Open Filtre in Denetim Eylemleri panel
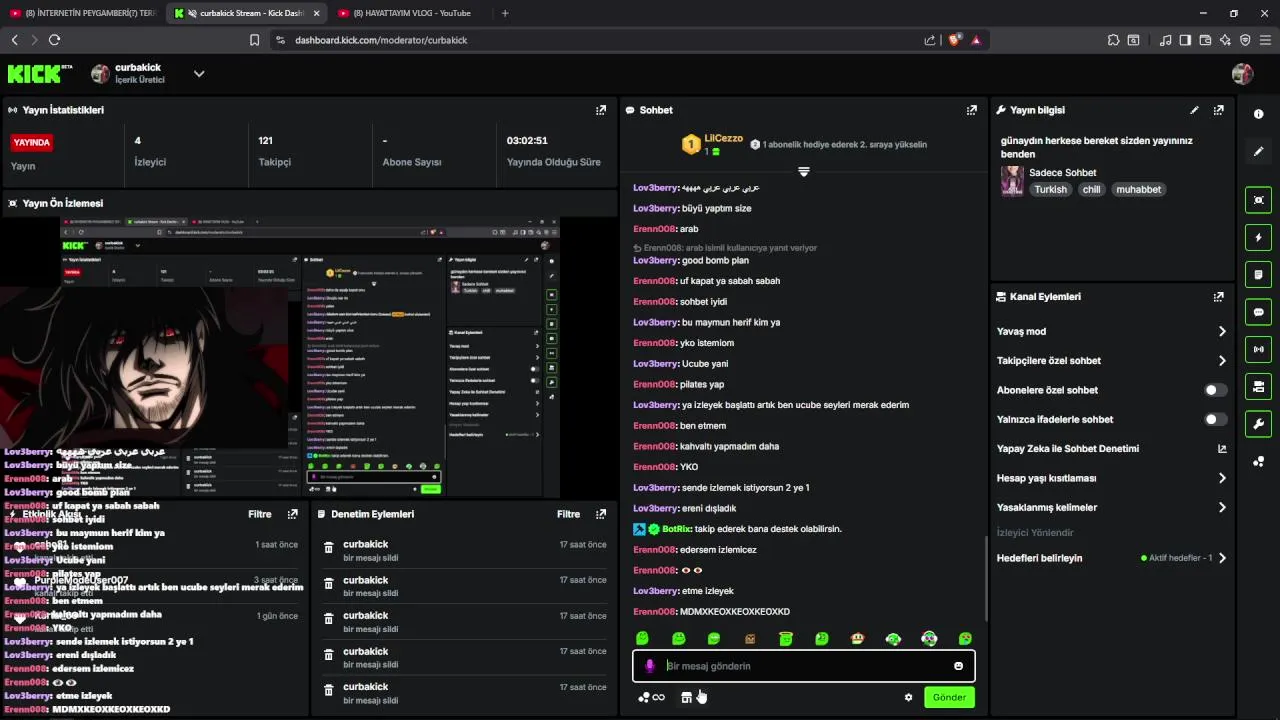1280x720 pixels. click(x=568, y=514)
